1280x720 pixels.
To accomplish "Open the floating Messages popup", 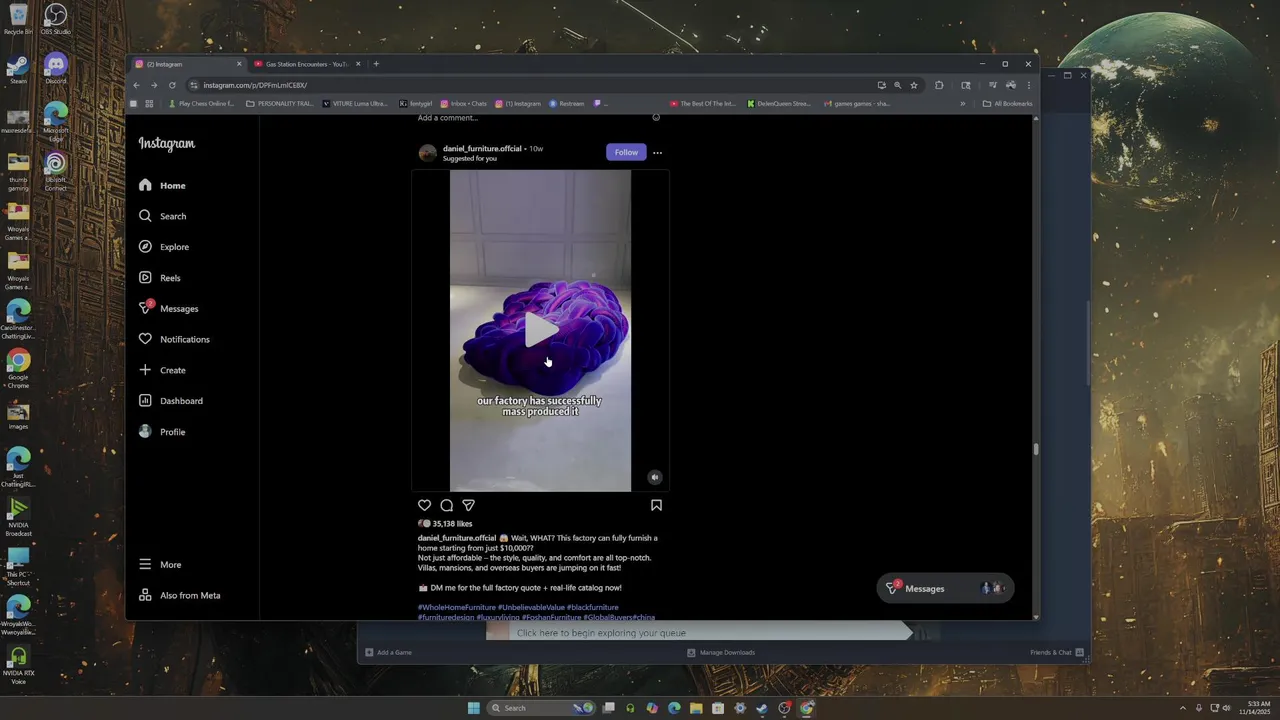I will pos(945,588).
